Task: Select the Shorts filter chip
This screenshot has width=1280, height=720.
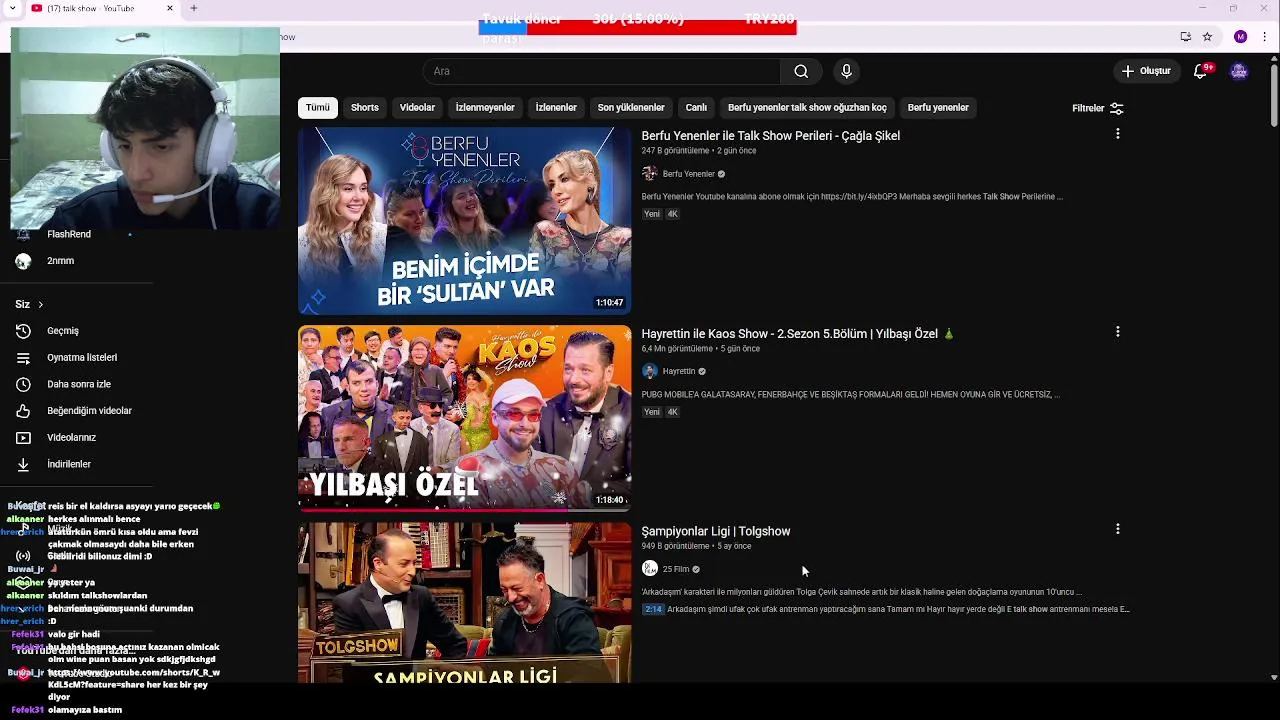Action: pyautogui.click(x=365, y=108)
